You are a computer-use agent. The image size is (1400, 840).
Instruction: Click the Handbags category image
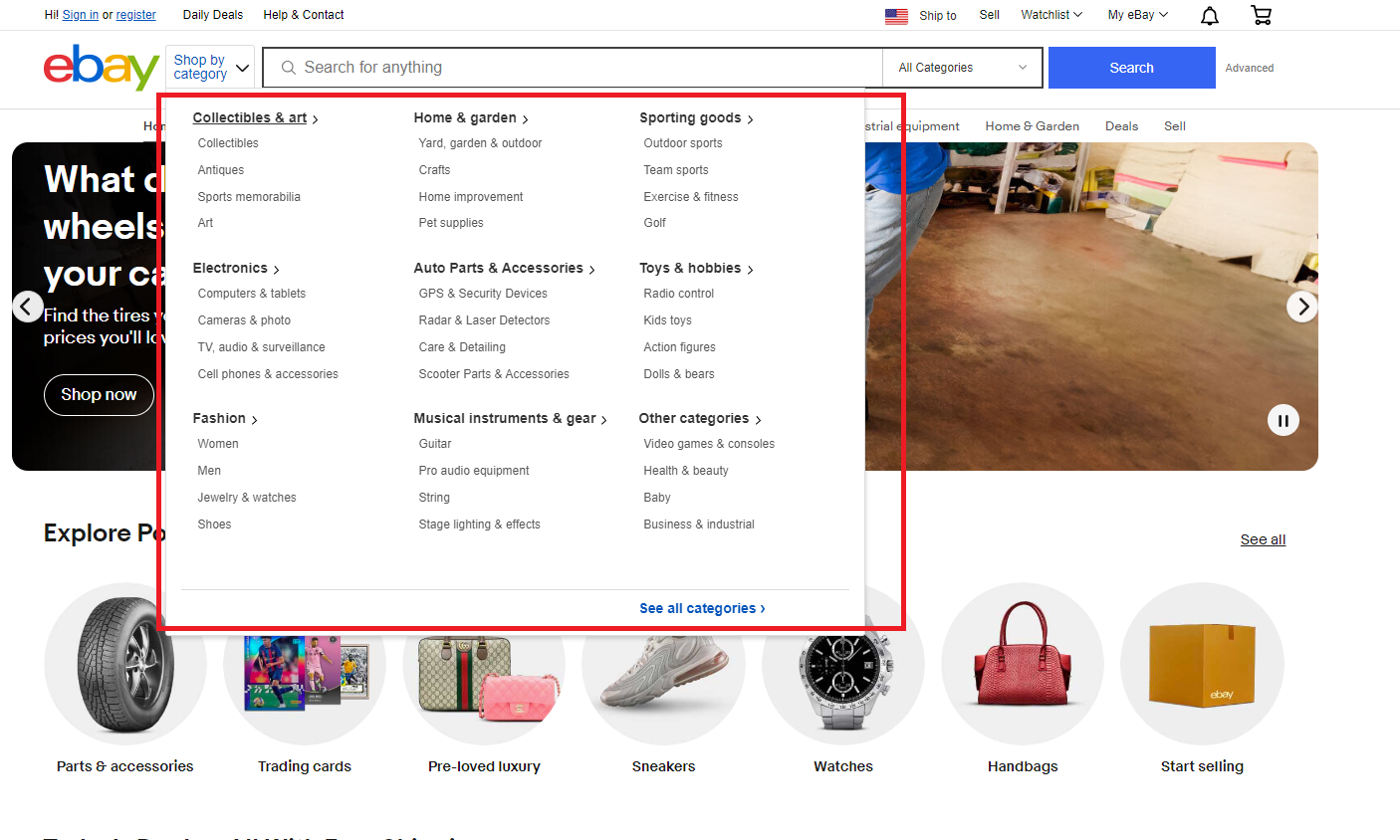(x=1023, y=664)
